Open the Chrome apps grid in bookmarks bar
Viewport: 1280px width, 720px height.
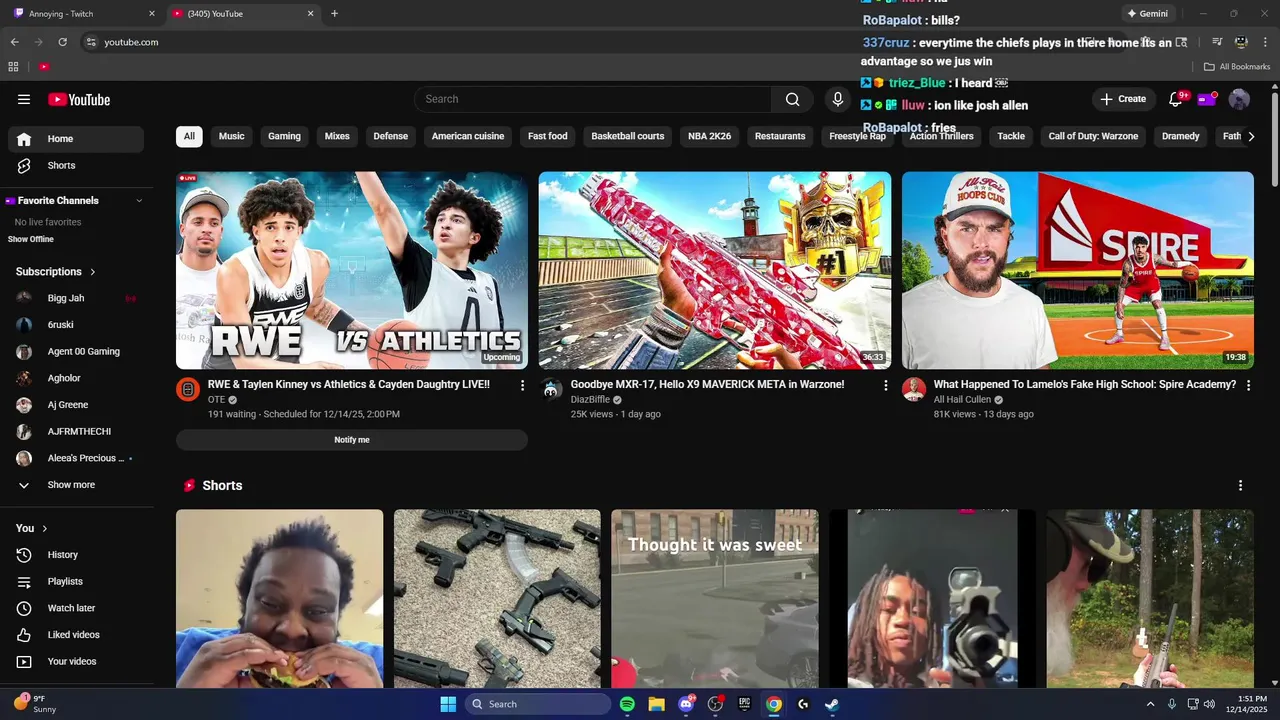(x=13, y=67)
